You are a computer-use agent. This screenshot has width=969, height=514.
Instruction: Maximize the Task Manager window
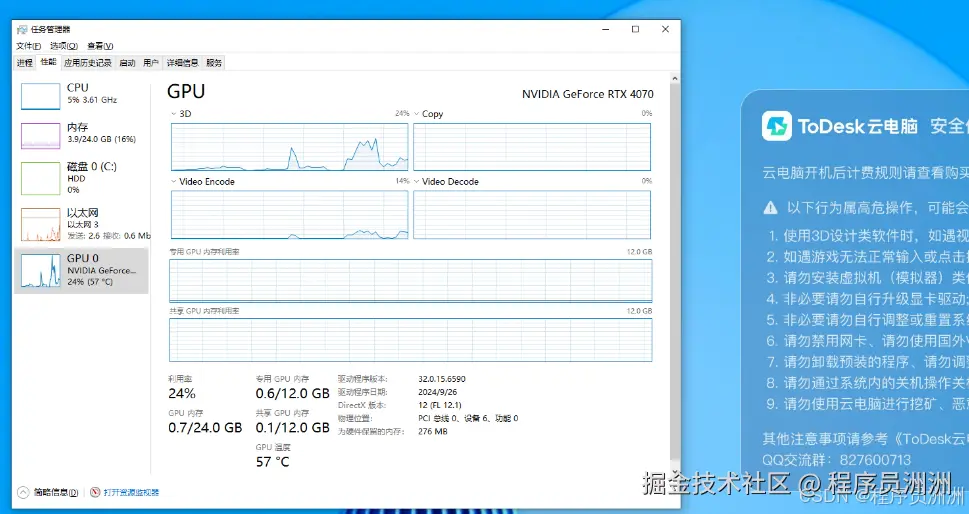coord(635,29)
